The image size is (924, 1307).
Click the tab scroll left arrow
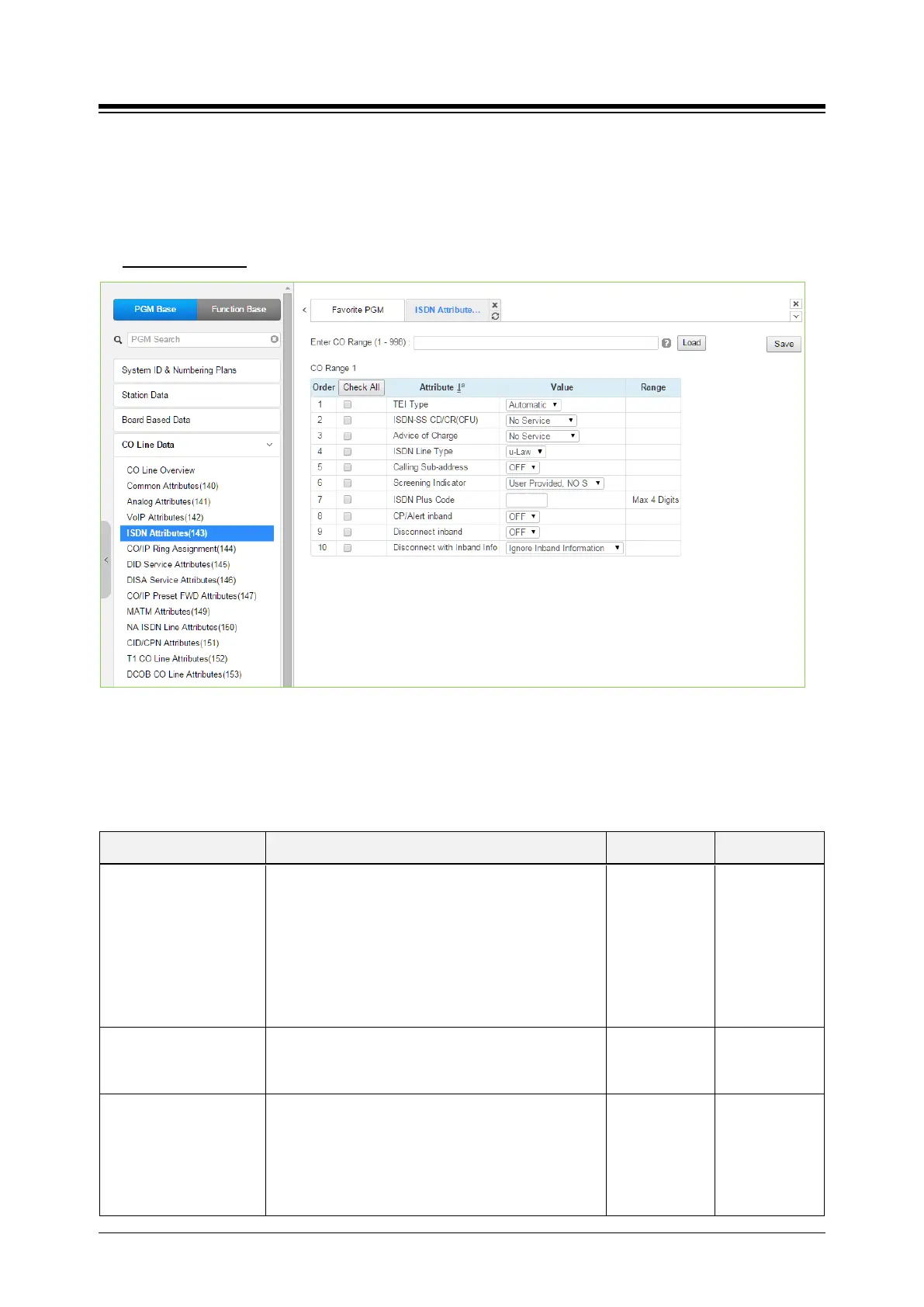point(304,310)
